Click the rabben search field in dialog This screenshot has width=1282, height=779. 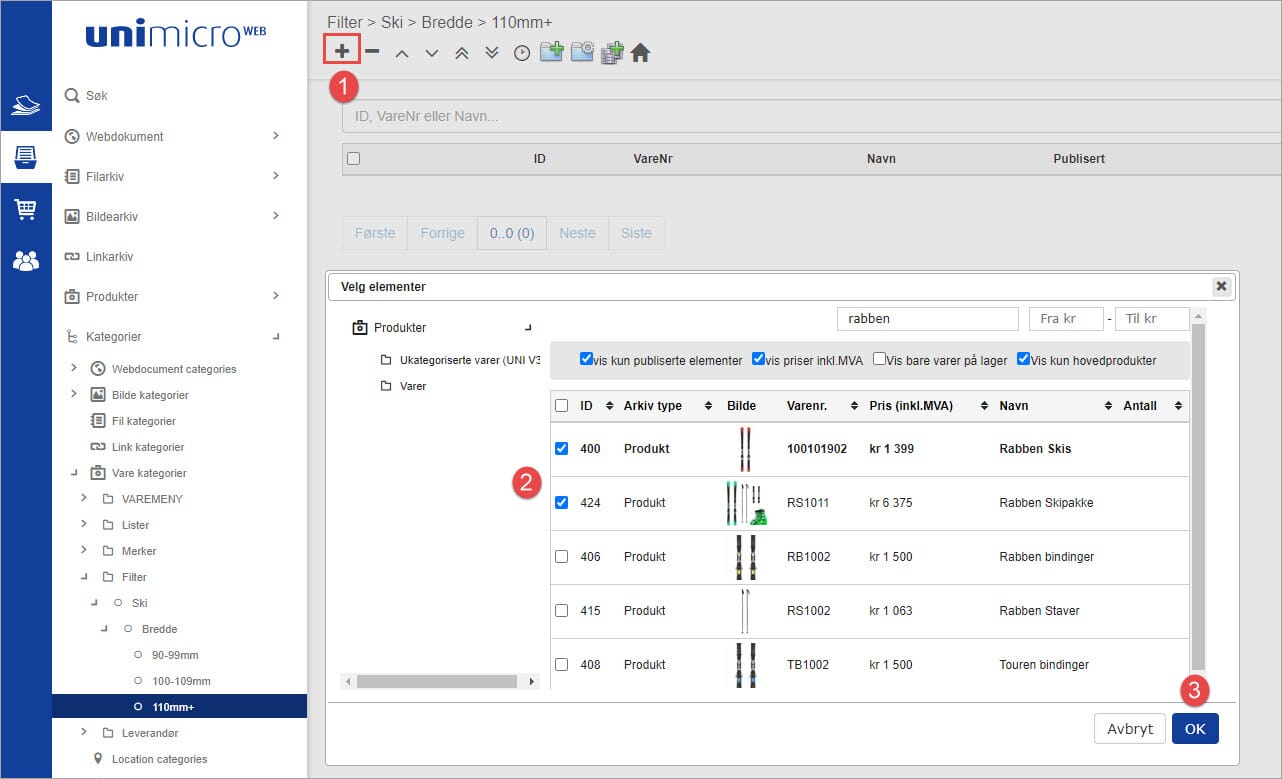pos(927,318)
